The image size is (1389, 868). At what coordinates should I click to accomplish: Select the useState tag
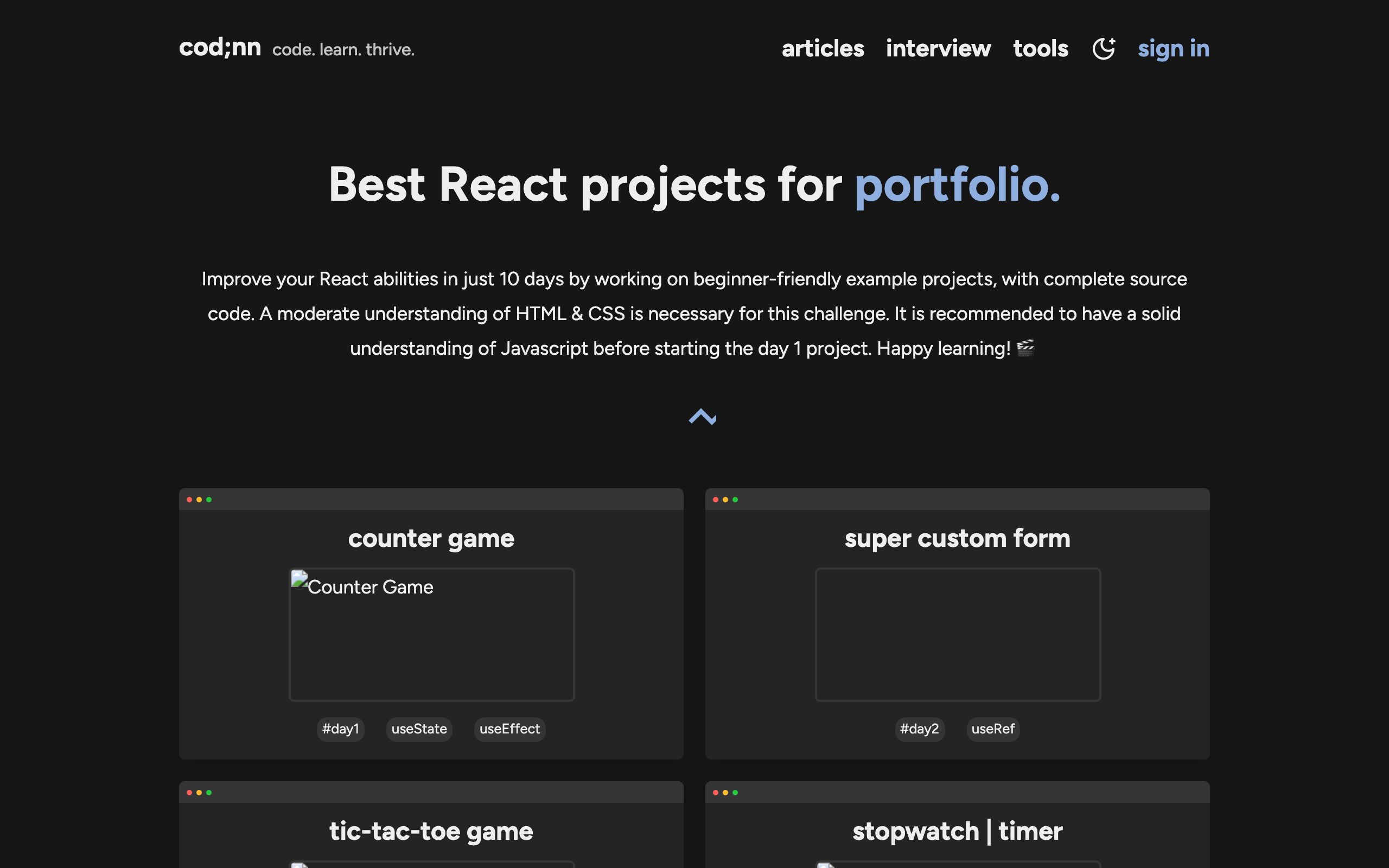pyautogui.click(x=419, y=729)
